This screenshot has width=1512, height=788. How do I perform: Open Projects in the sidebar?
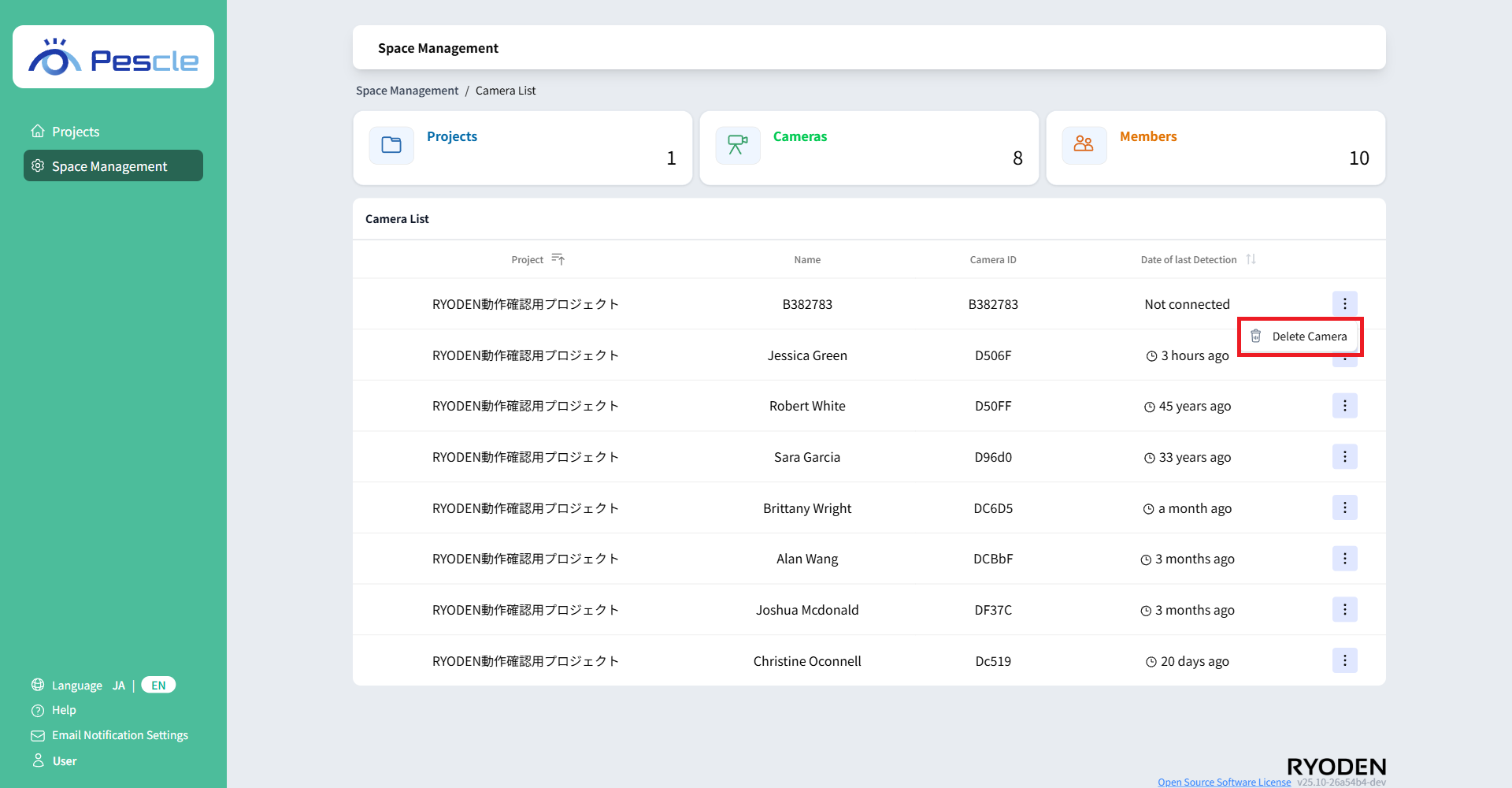[x=76, y=132]
